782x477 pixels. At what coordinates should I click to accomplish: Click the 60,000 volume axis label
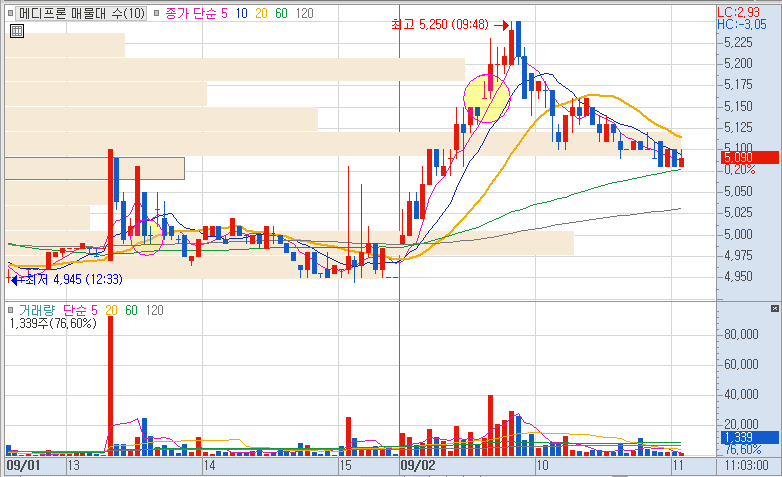(x=741, y=364)
